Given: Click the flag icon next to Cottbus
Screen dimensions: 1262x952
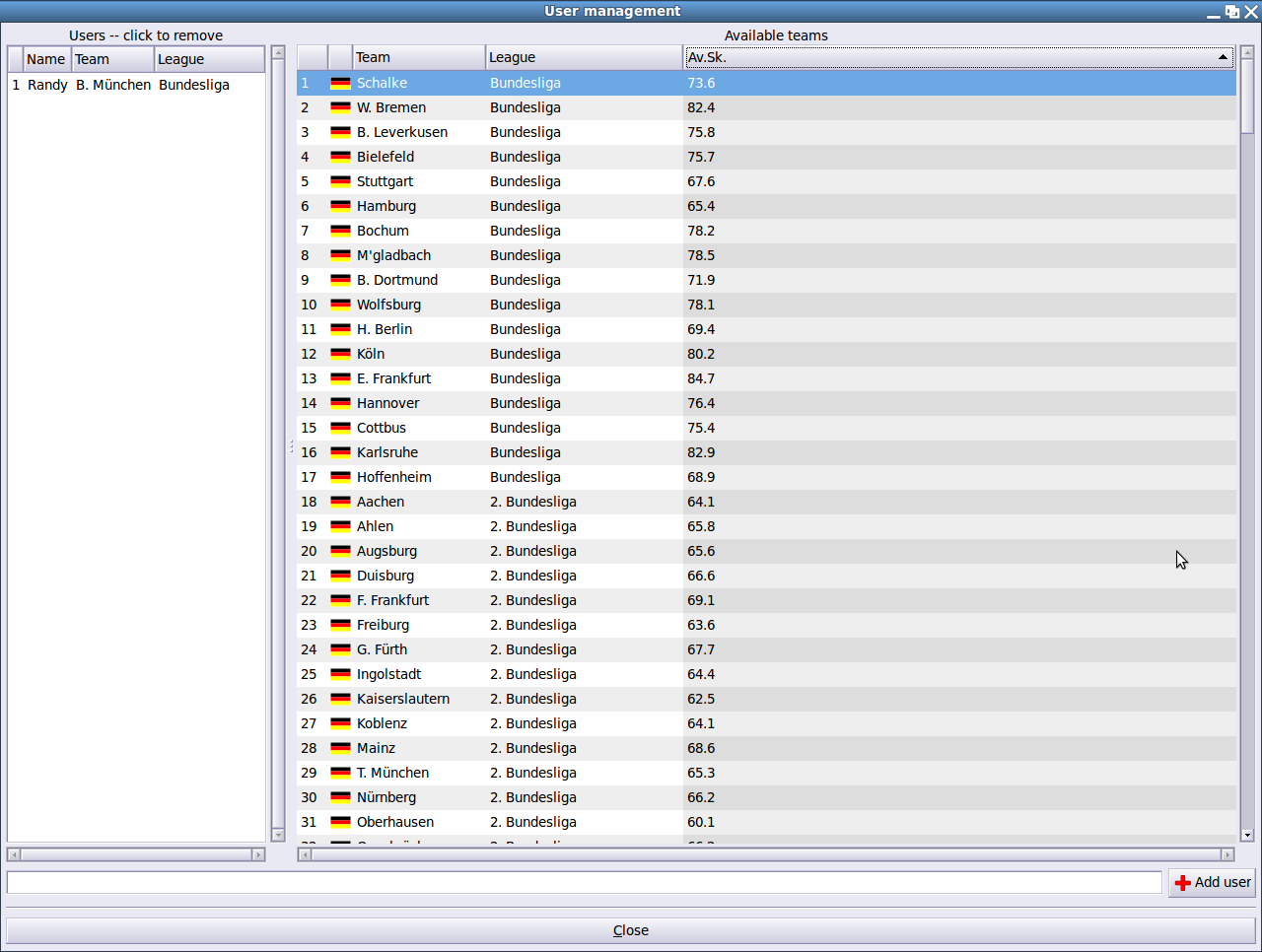Looking at the screenshot, I should 340,429.
